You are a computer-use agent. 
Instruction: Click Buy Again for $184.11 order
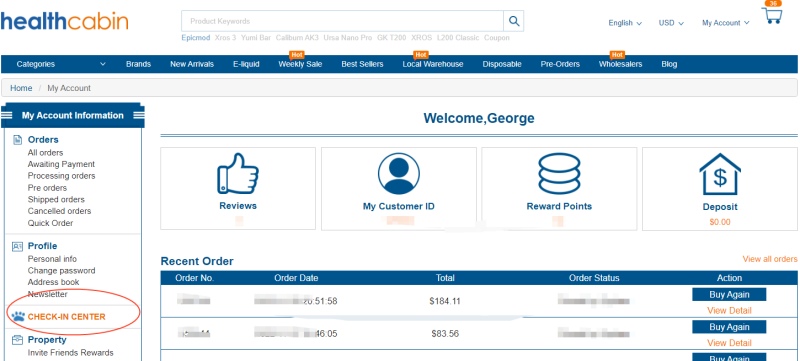(x=729, y=294)
